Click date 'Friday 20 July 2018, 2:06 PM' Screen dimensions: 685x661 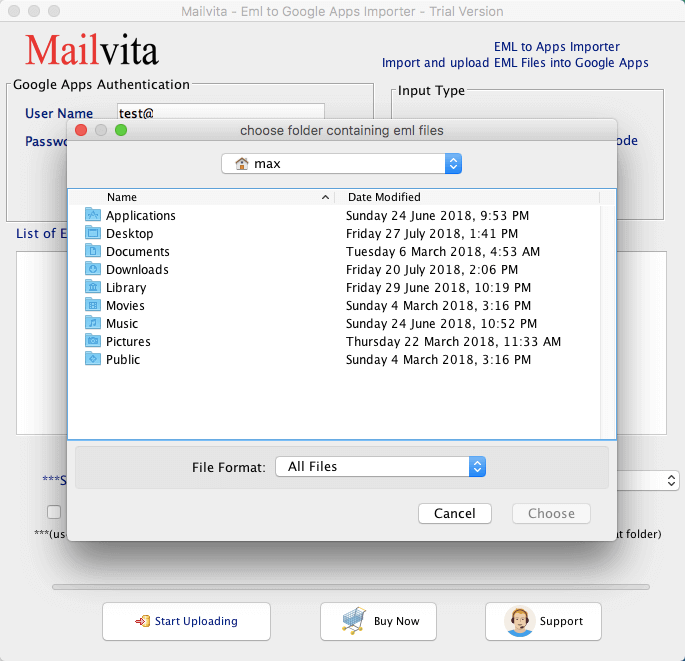coord(432,270)
